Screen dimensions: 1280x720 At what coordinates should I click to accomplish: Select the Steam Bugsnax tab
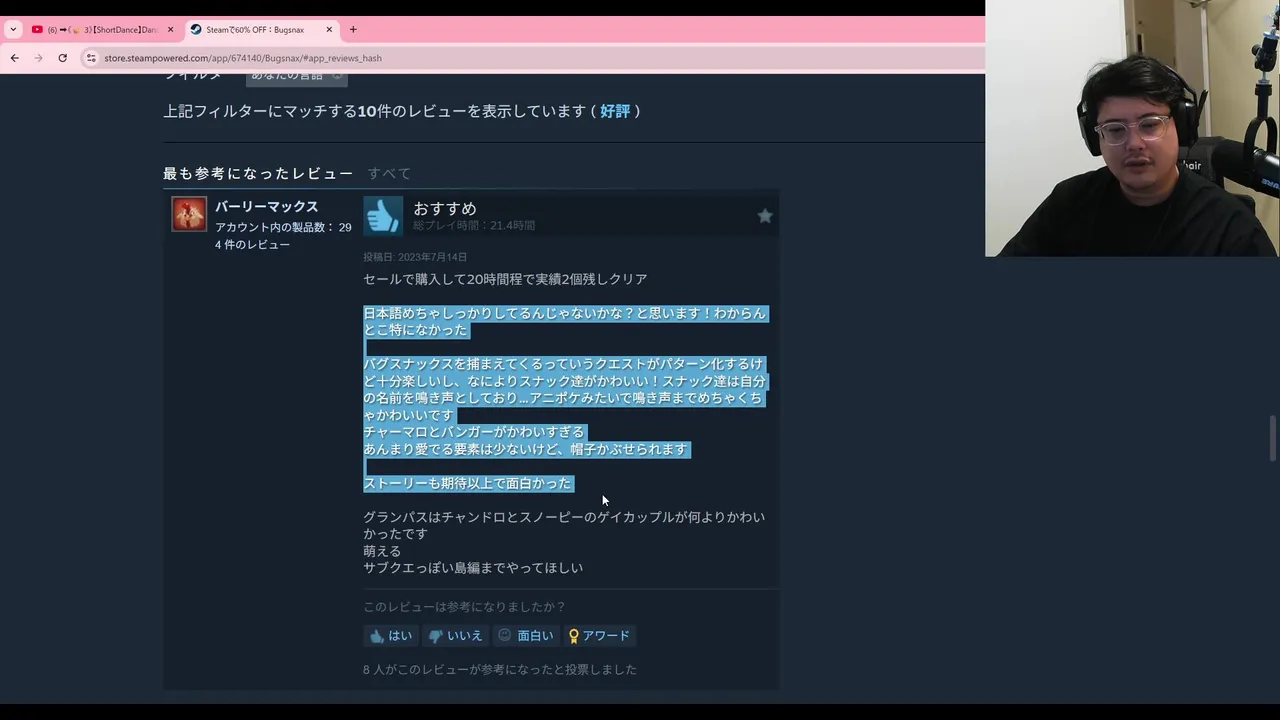262,30
